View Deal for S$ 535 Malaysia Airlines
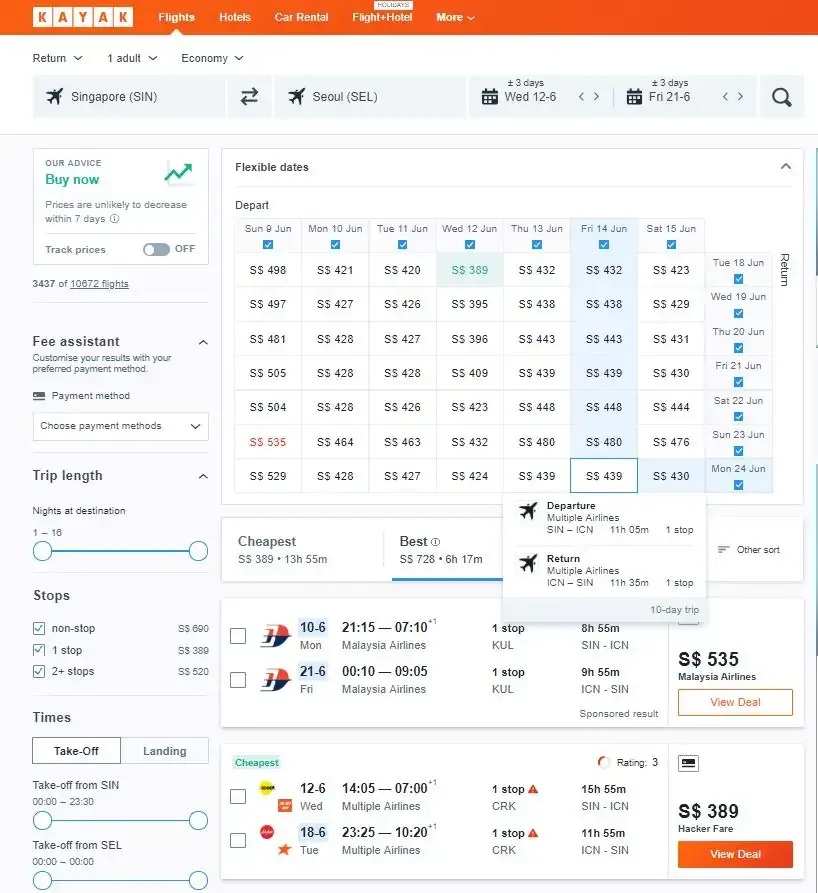This screenshot has width=818, height=893. click(735, 702)
